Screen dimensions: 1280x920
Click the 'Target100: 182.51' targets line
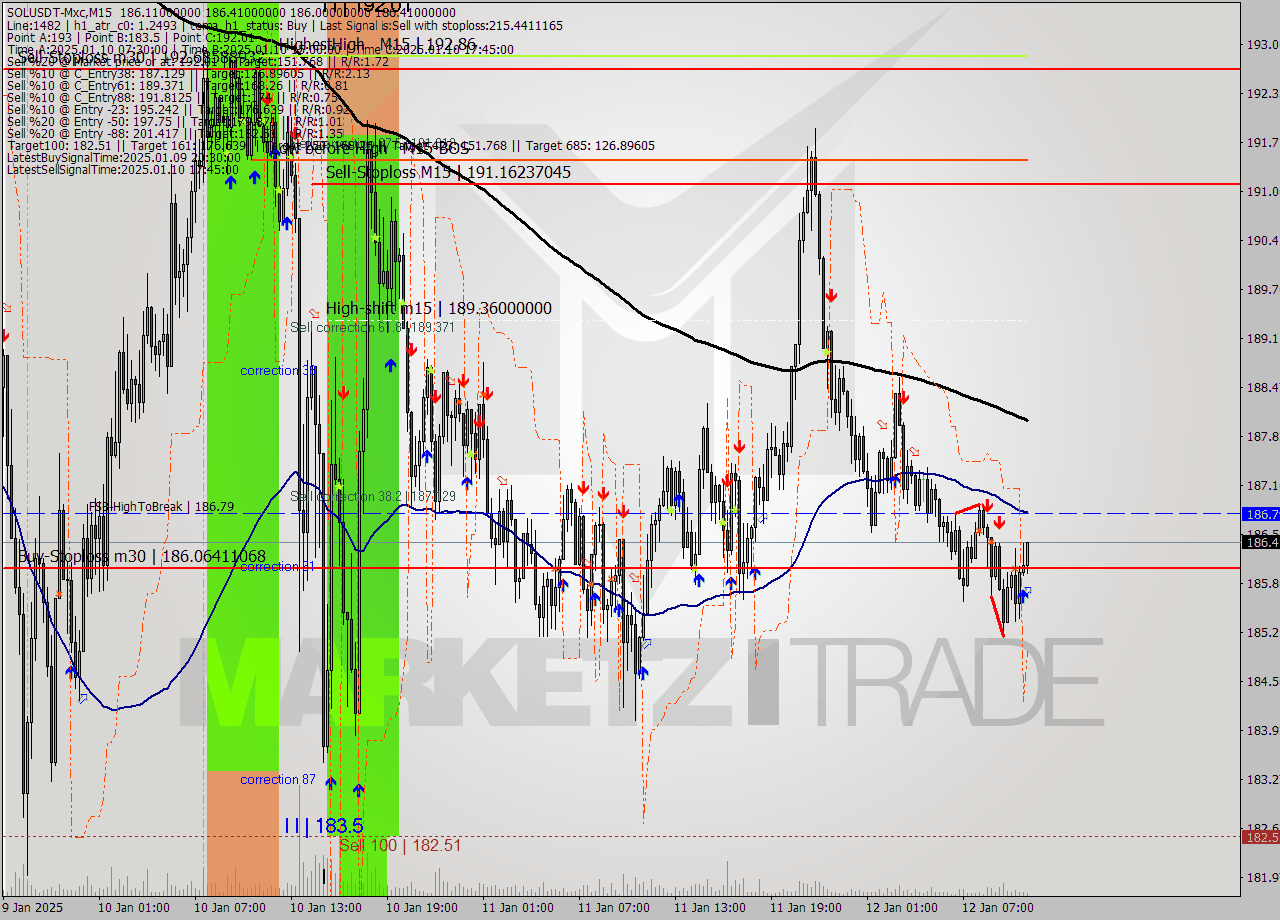pyautogui.click(x=330, y=145)
